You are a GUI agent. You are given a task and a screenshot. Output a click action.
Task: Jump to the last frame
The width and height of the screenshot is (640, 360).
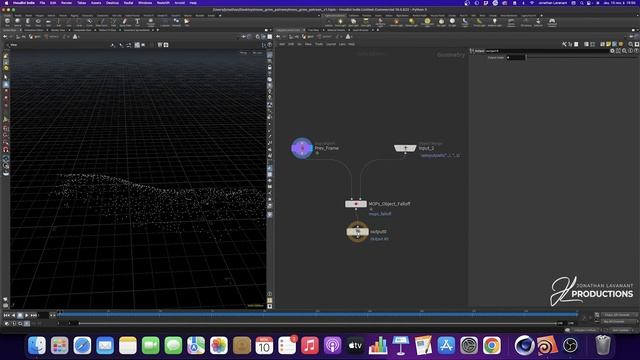[34, 316]
